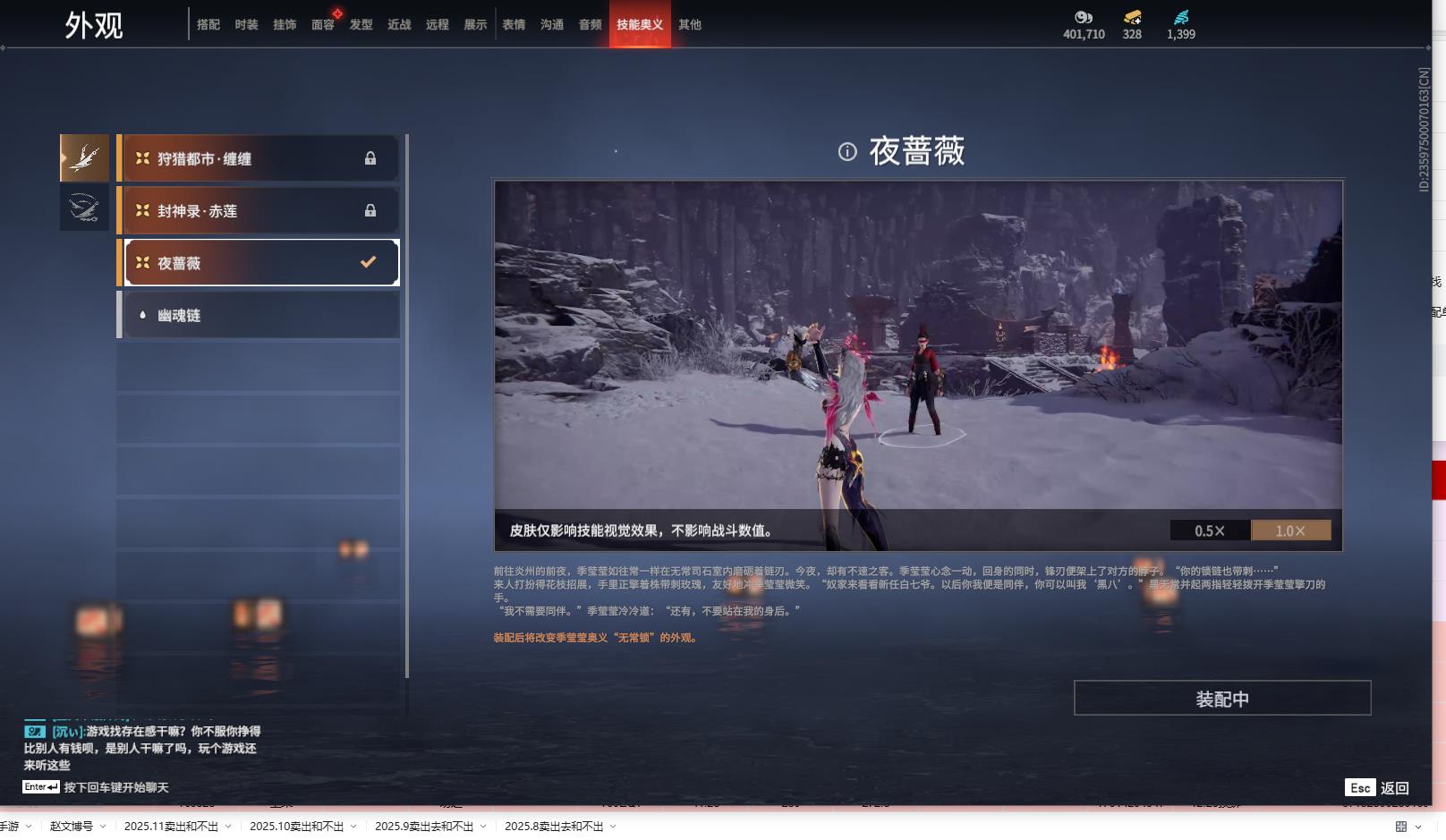Image resolution: width=1446 pixels, height=840 pixels.
Task: Expand the view options arrow beside grid icon
Action: pyautogui.click(x=1418, y=827)
